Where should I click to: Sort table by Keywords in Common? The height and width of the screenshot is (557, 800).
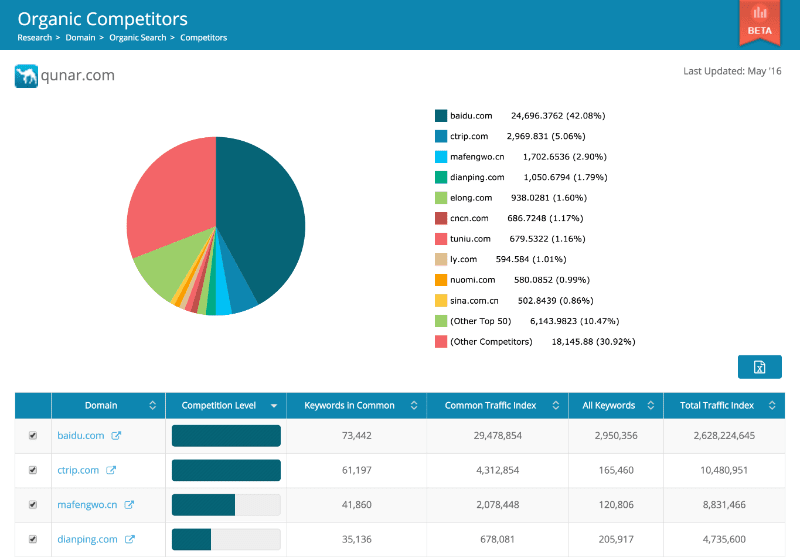[x=348, y=406]
